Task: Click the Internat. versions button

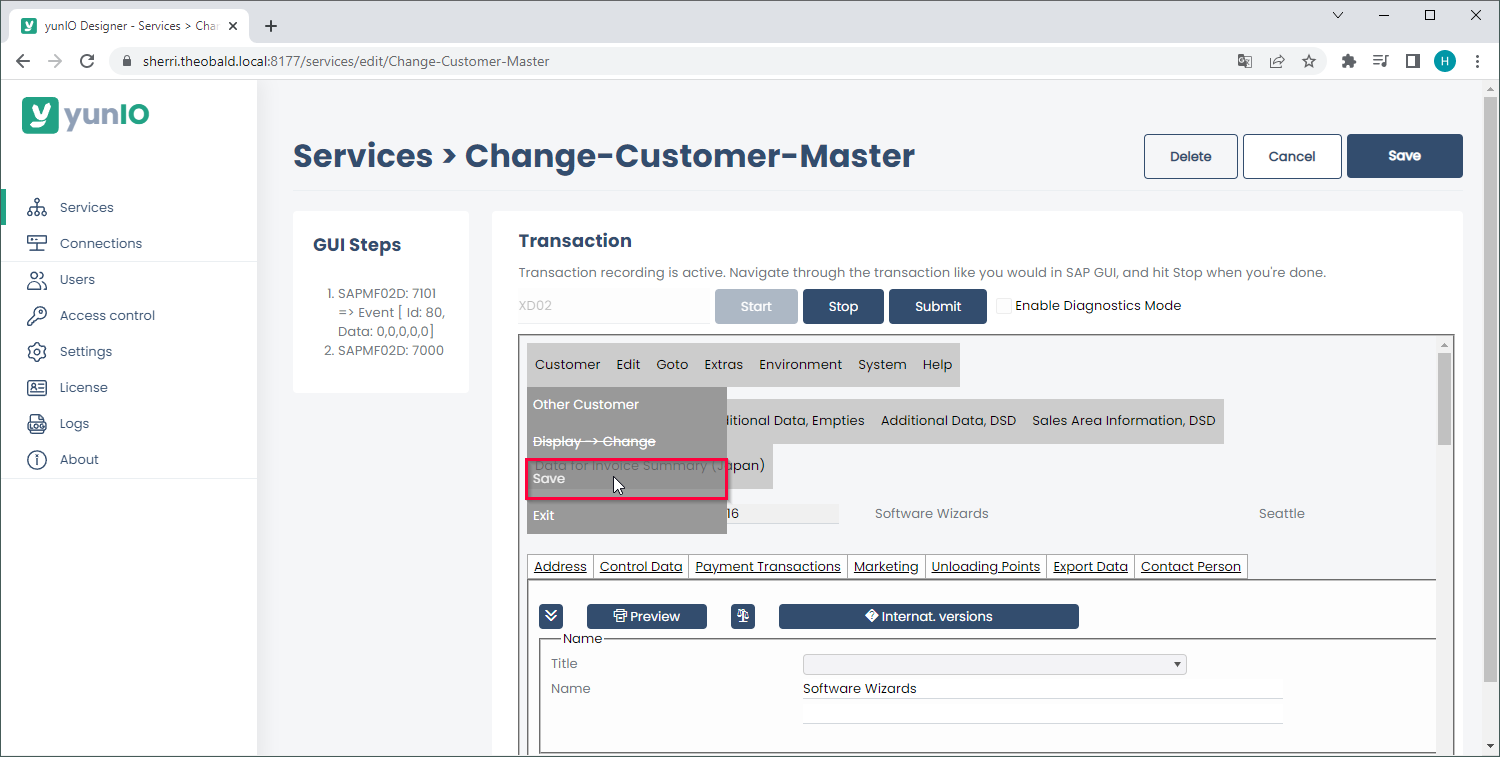Action: (929, 616)
